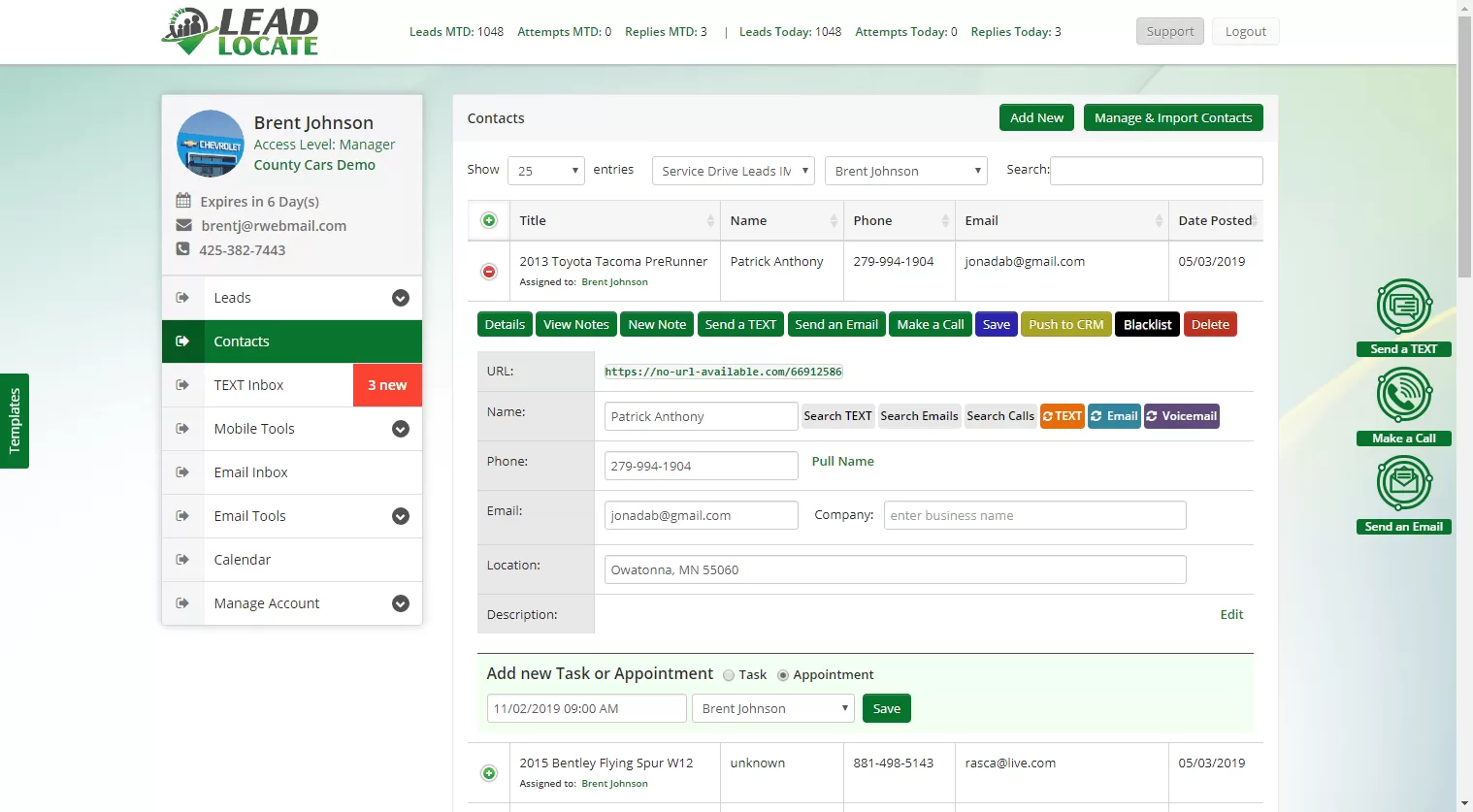Viewport: 1473px width, 812px height.
Task: Expand the Manage Account menu chevron
Action: pyautogui.click(x=401, y=603)
